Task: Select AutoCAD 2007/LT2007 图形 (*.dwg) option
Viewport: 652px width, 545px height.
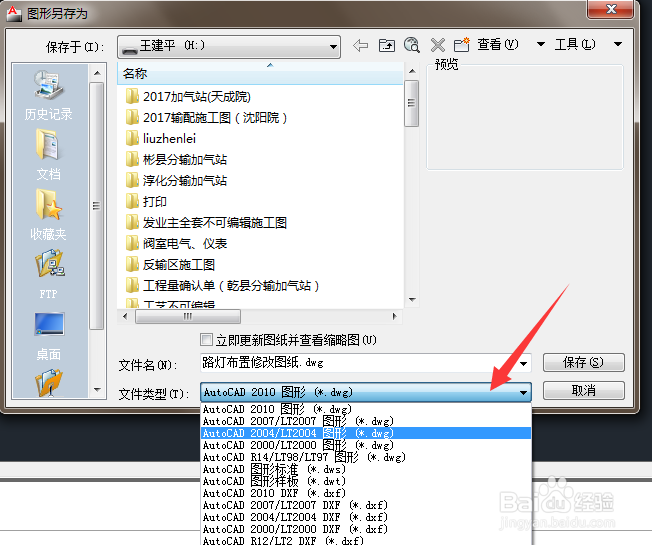Action: click(x=366, y=421)
